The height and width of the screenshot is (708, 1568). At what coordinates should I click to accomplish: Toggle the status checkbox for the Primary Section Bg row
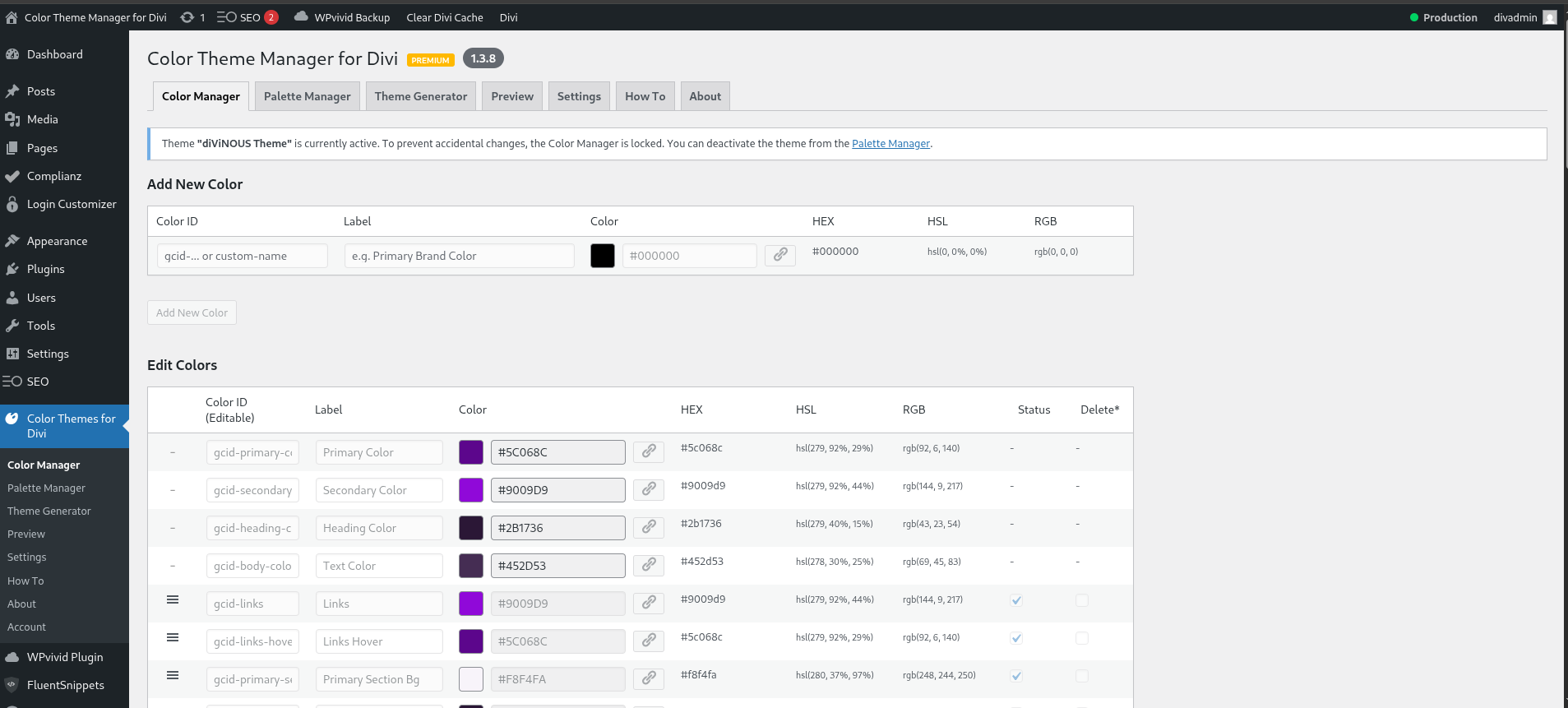pyautogui.click(x=1016, y=676)
